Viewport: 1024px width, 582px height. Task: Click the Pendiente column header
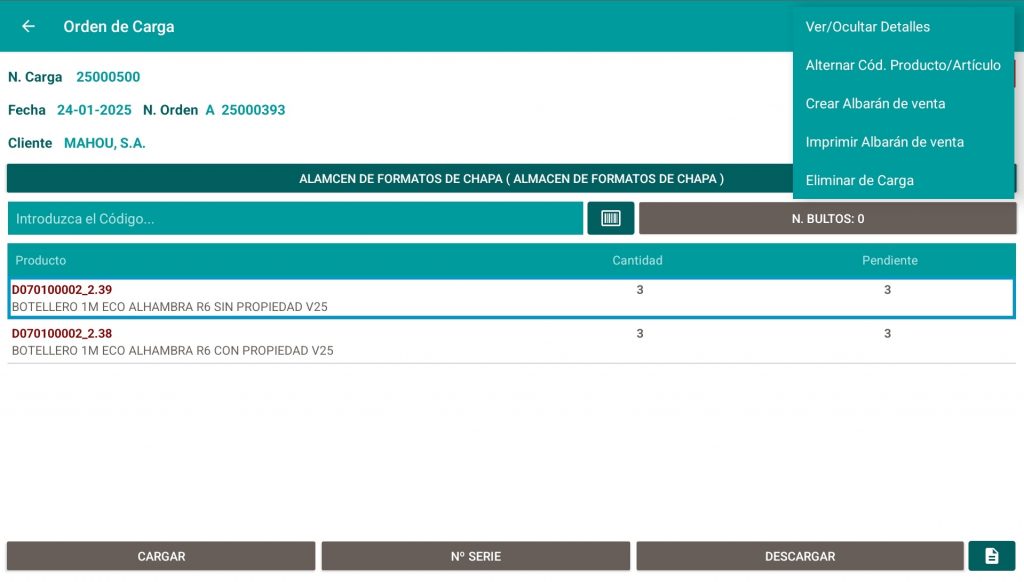[x=889, y=260]
